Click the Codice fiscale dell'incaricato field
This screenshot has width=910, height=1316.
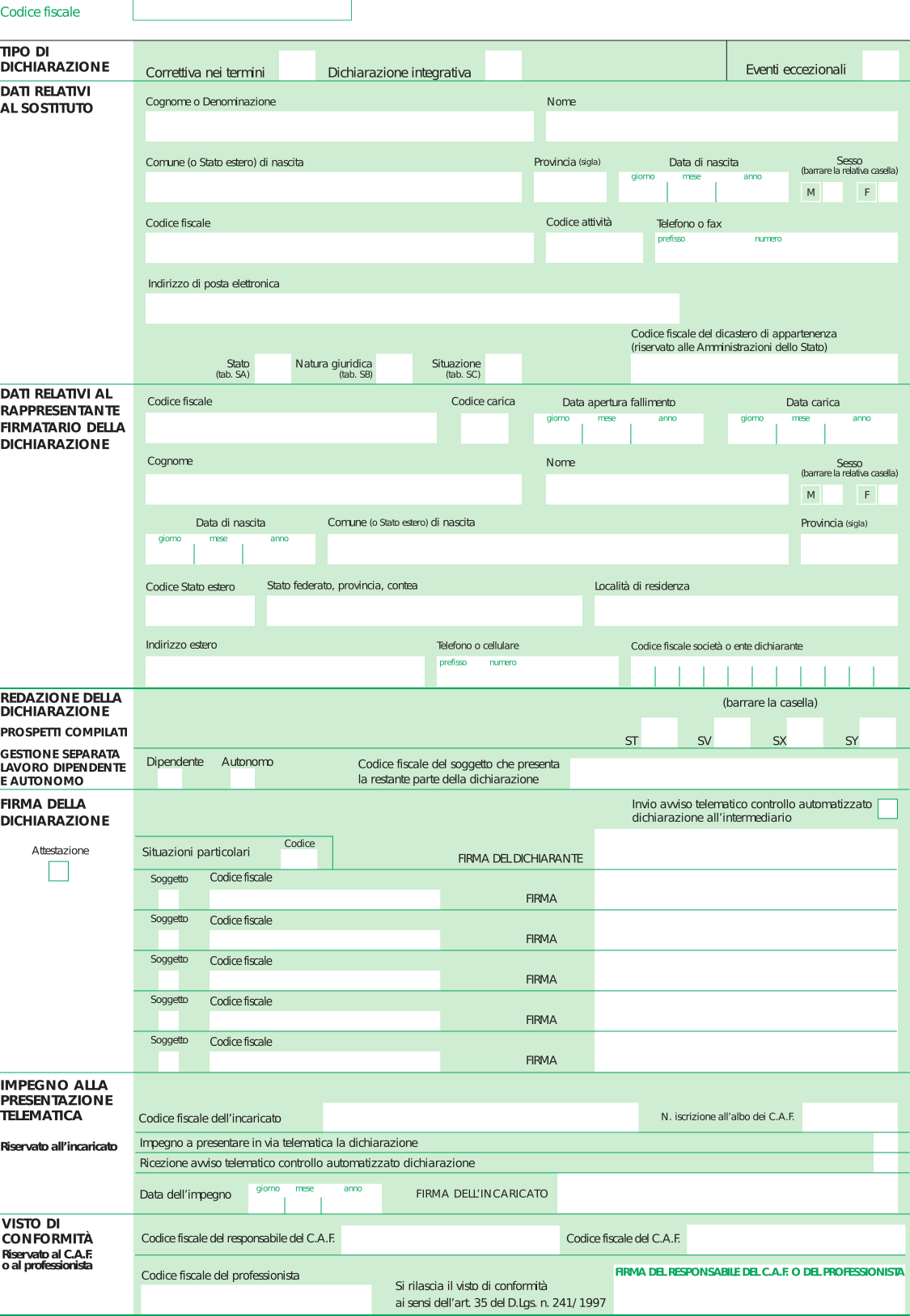coord(480,1117)
